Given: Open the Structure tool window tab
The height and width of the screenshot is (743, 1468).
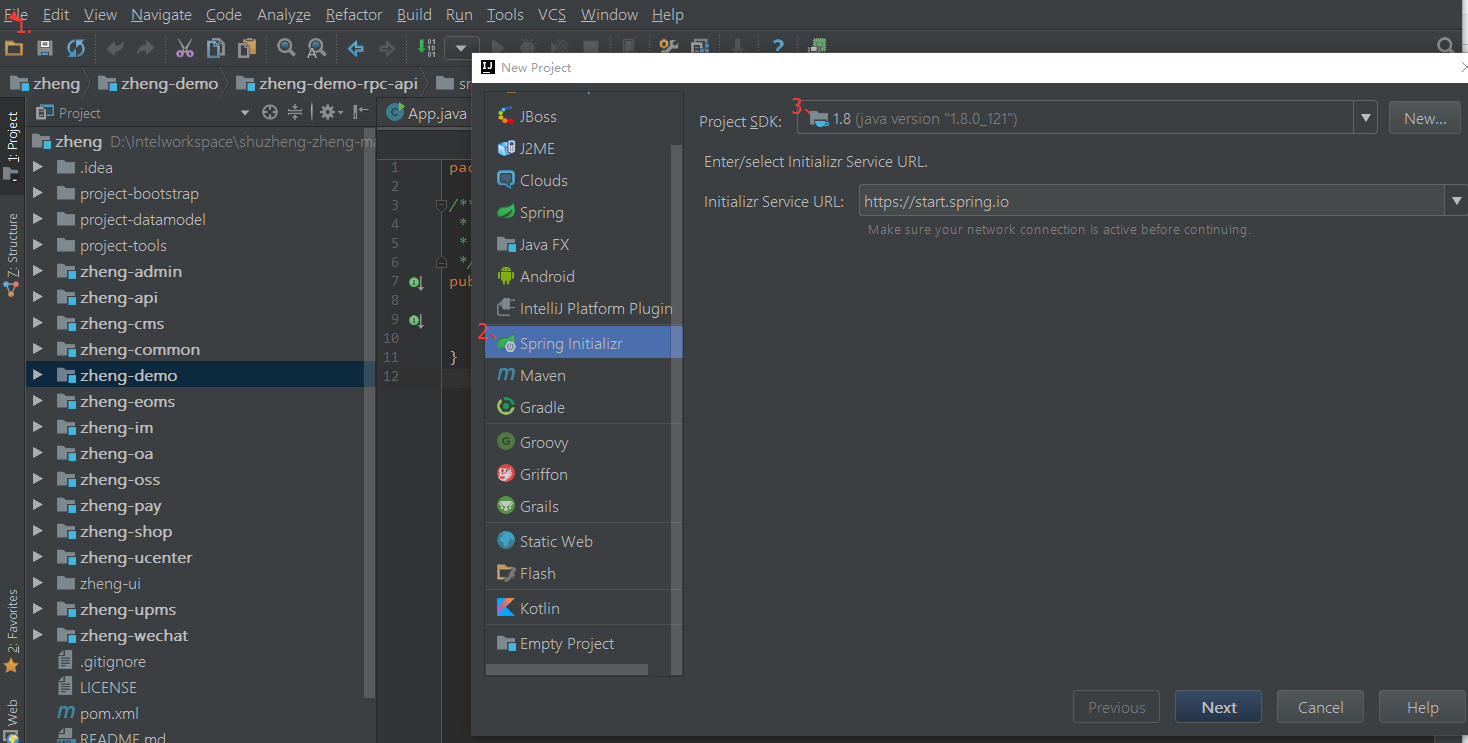Looking at the screenshot, I should [12, 255].
